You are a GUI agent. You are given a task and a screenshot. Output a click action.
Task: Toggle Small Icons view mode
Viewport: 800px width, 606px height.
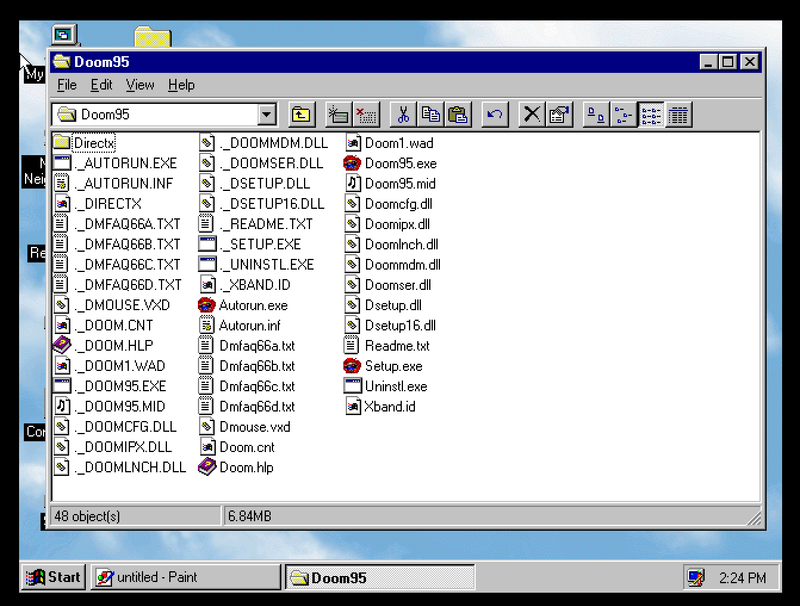[x=621, y=115]
